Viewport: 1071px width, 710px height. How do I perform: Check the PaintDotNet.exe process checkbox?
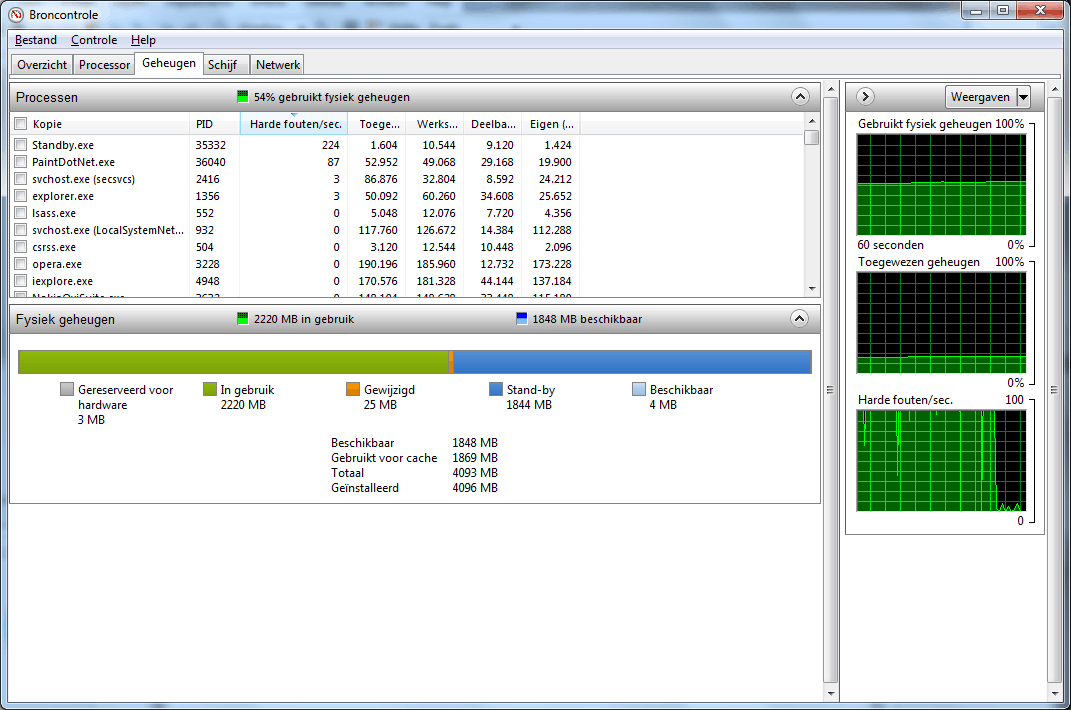(x=20, y=162)
